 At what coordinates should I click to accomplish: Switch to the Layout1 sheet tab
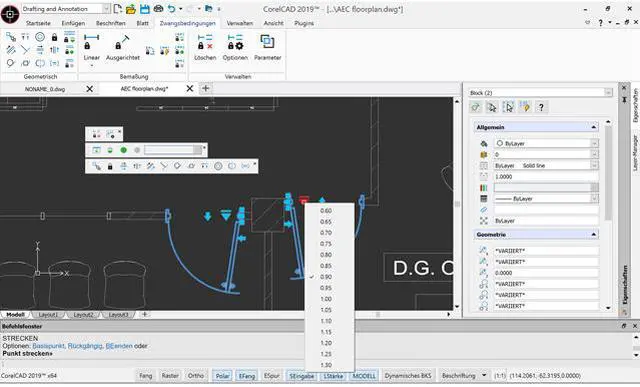pos(48,315)
